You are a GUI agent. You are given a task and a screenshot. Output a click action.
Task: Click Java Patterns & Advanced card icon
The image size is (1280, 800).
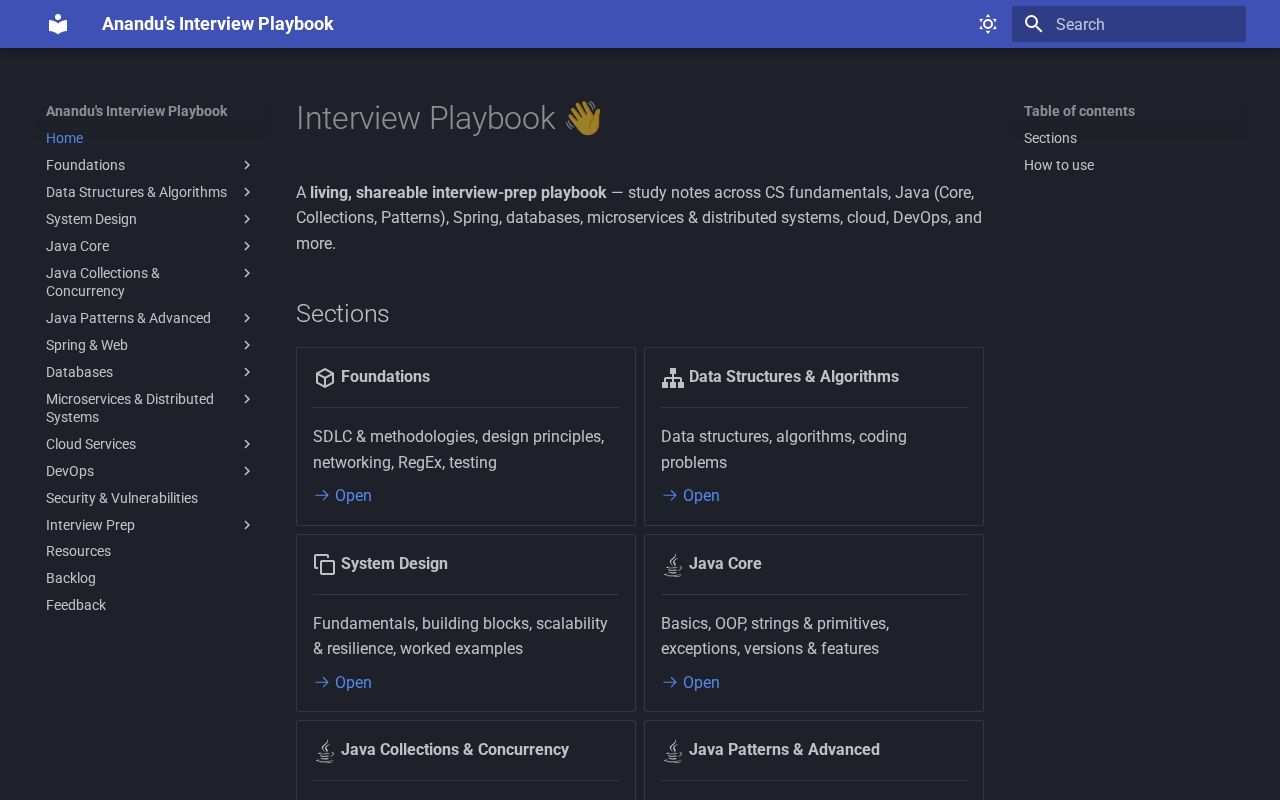click(x=673, y=750)
